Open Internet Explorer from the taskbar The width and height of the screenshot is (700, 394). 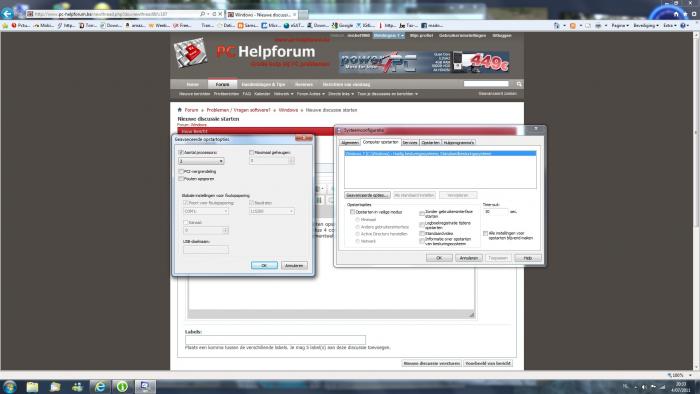(x=100, y=386)
